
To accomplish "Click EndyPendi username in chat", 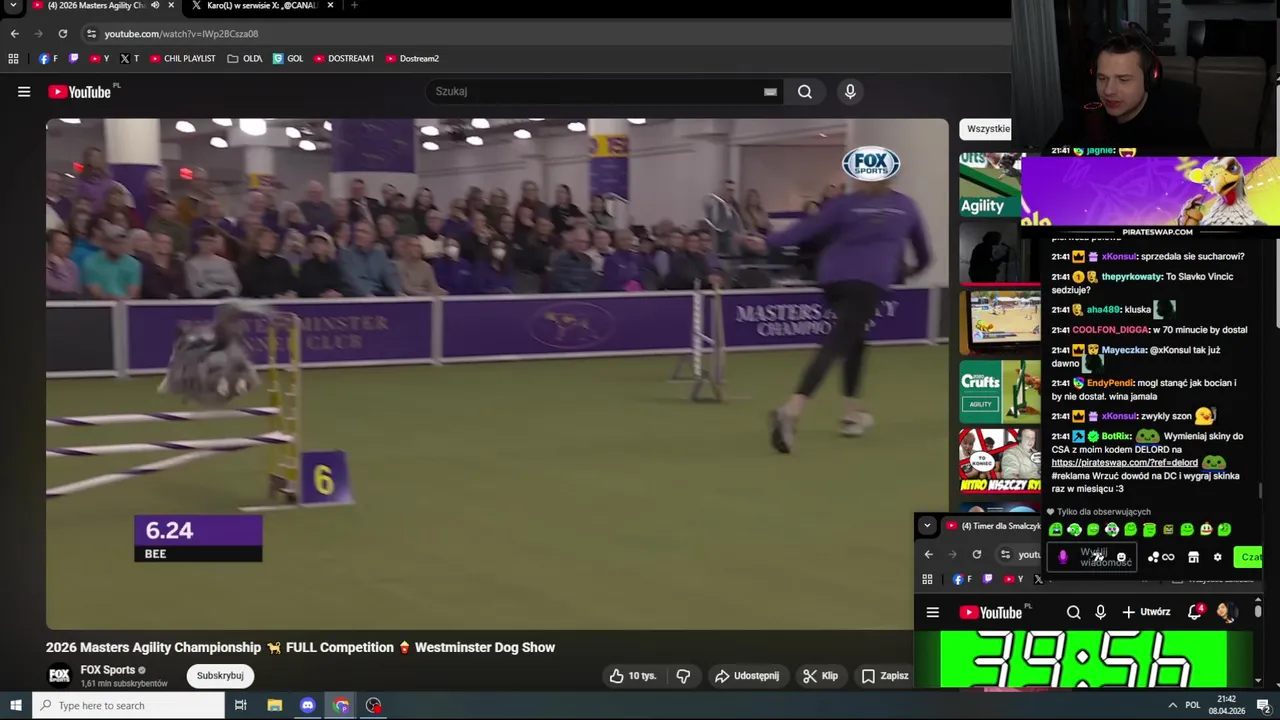I will coord(1110,383).
